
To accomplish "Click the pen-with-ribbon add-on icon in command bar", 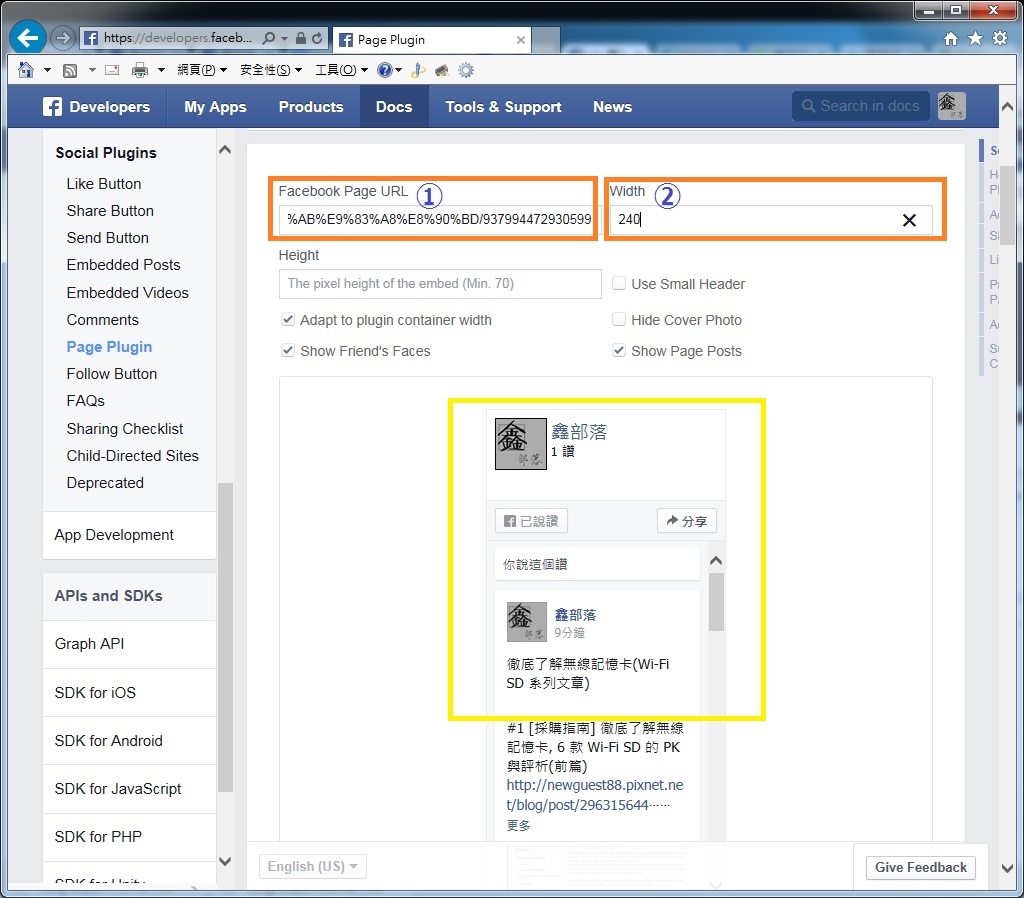I will 418,70.
